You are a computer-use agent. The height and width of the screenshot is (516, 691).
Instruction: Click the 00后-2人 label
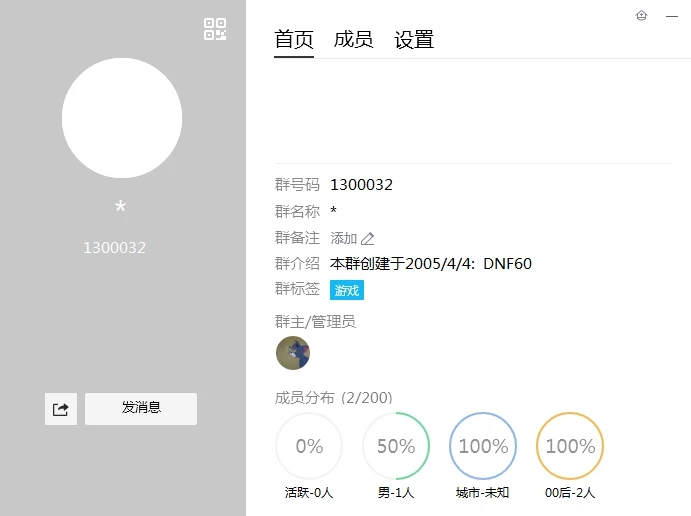[570, 492]
